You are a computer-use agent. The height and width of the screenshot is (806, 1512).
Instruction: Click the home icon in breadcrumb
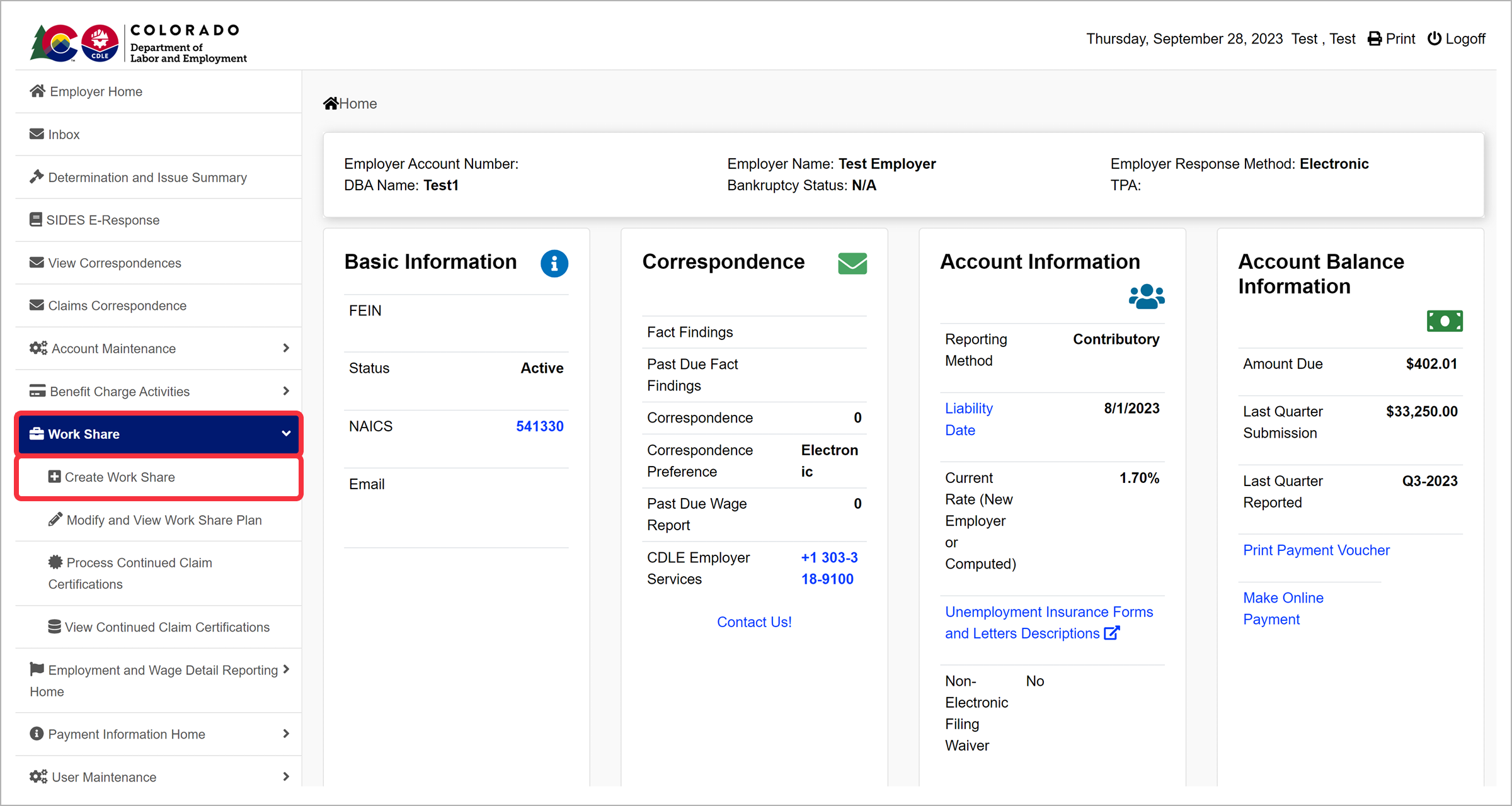pyautogui.click(x=331, y=103)
